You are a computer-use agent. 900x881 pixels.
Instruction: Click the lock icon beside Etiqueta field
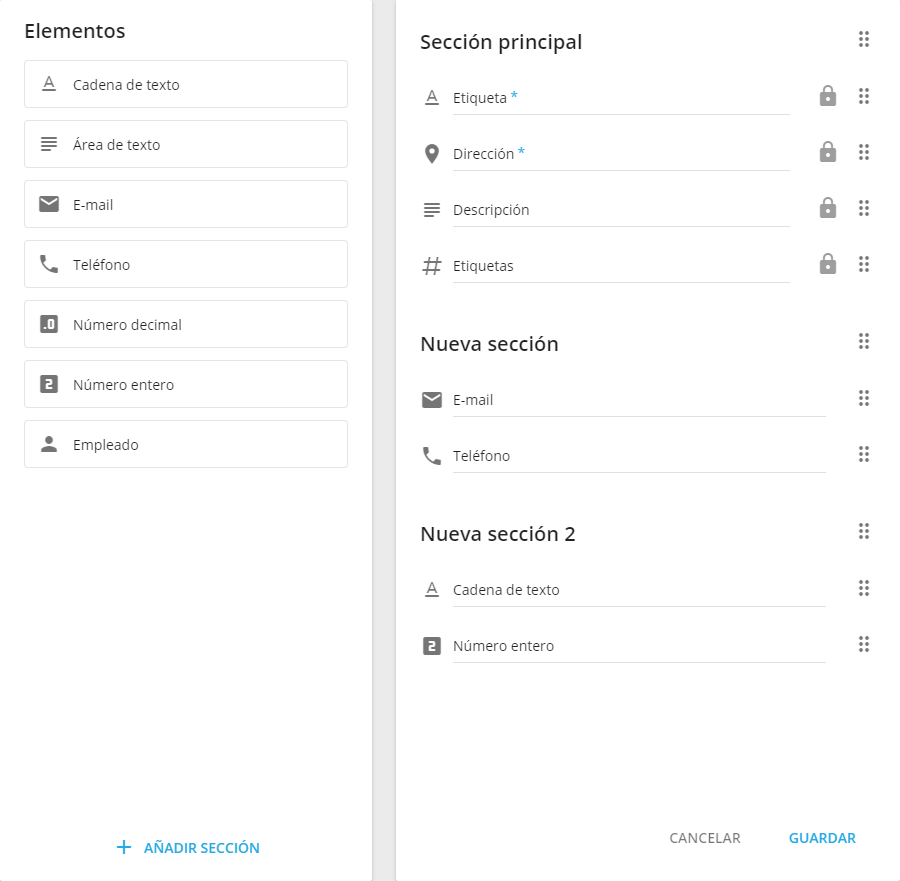click(828, 96)
